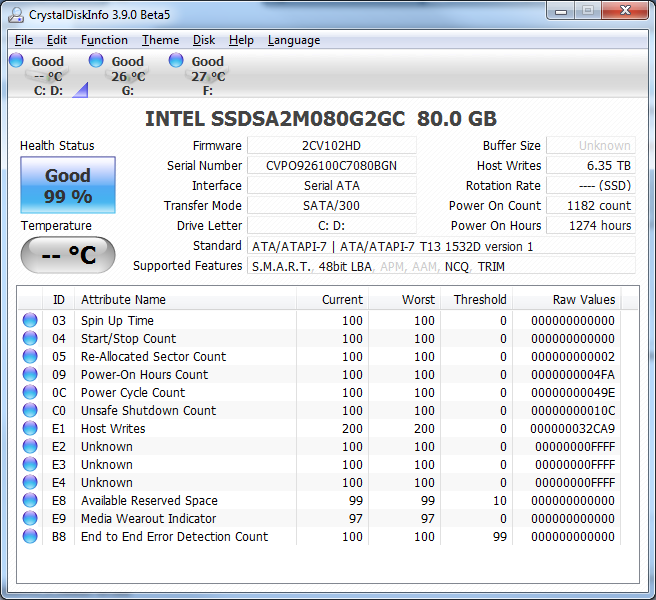This screenshot has height=600, width=656.
Task: Click the status orb for Available Reserved Space
Action: pos(30,500)
